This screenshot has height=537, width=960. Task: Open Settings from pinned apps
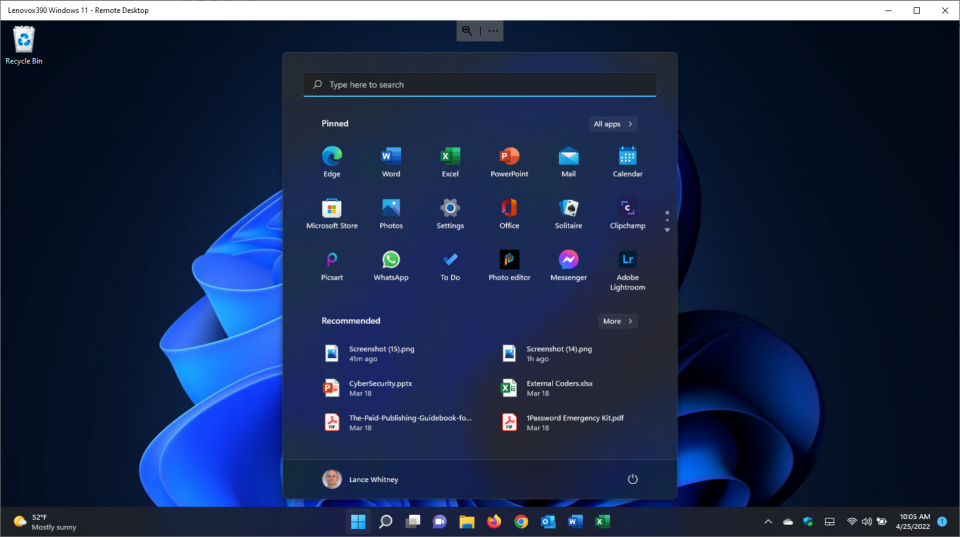(450, 213)
